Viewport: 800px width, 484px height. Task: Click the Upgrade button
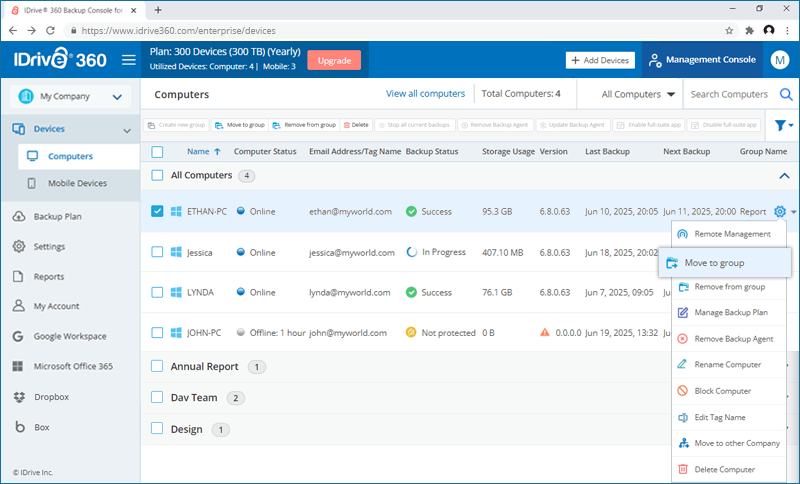[x=334, y=60]
